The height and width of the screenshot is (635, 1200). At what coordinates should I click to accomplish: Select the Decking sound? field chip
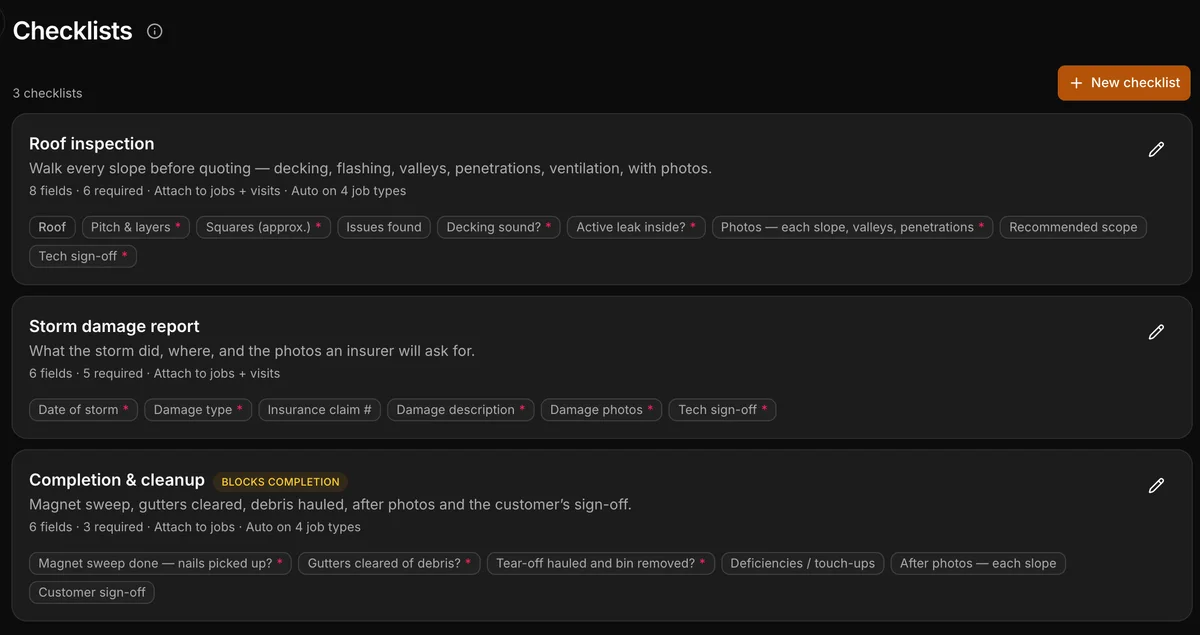click(x=500, y=227)
